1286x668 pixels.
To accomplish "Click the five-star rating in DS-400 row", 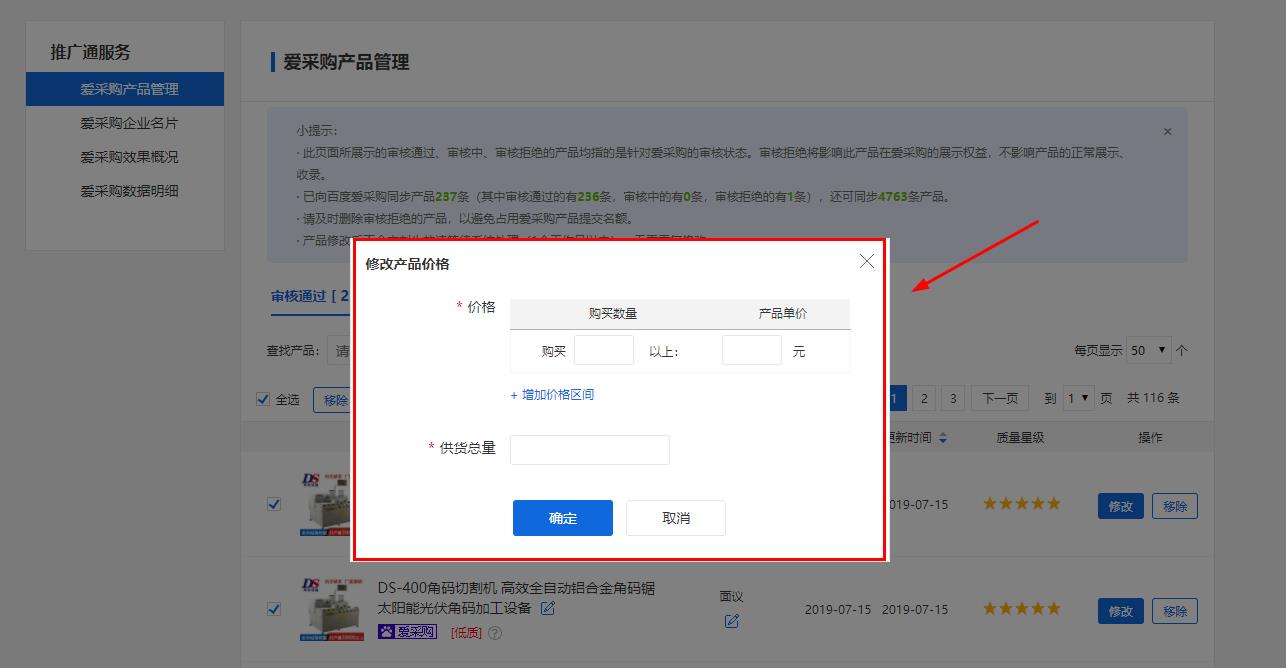I will [x=1021, y=608].
